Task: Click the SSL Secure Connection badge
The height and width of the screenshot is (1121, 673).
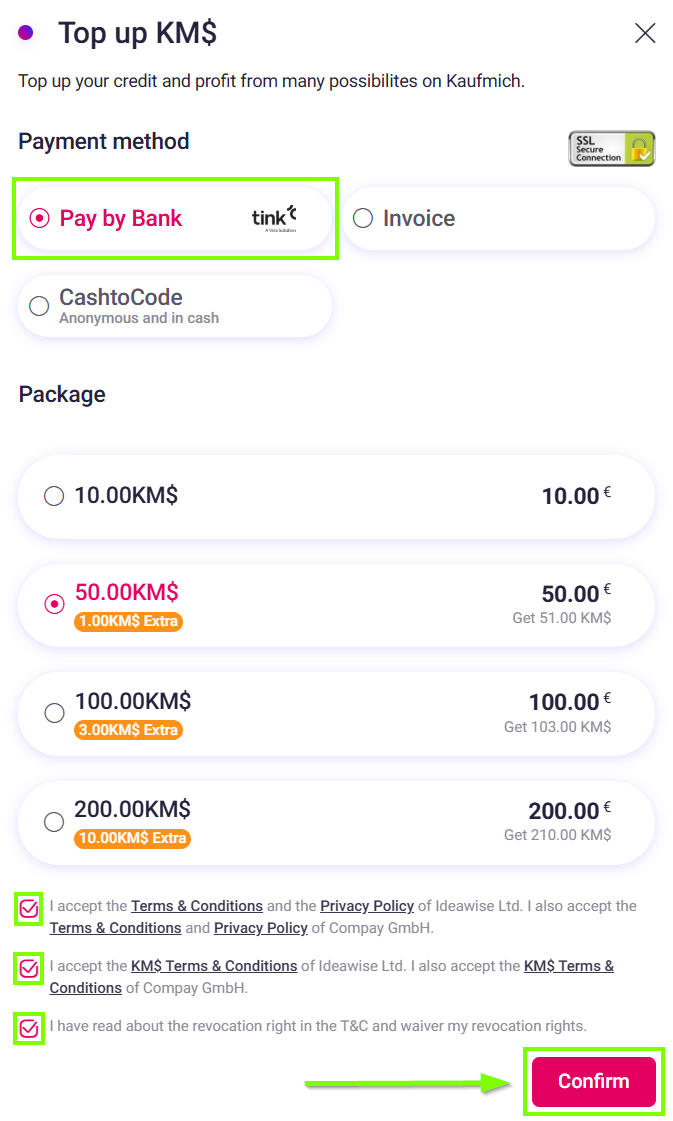Action: click(x=611, y=149)
